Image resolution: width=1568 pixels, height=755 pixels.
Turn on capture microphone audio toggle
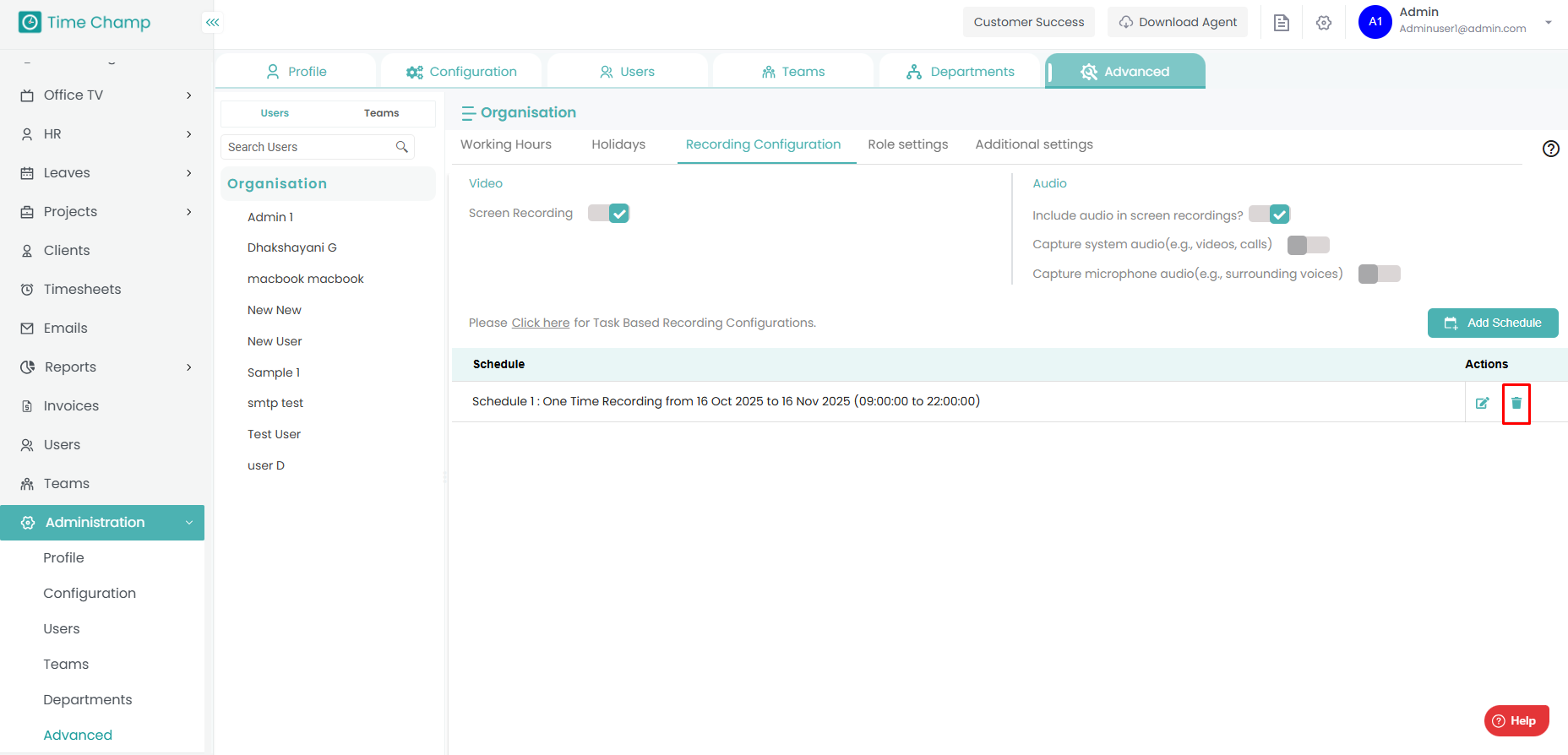1379,274
